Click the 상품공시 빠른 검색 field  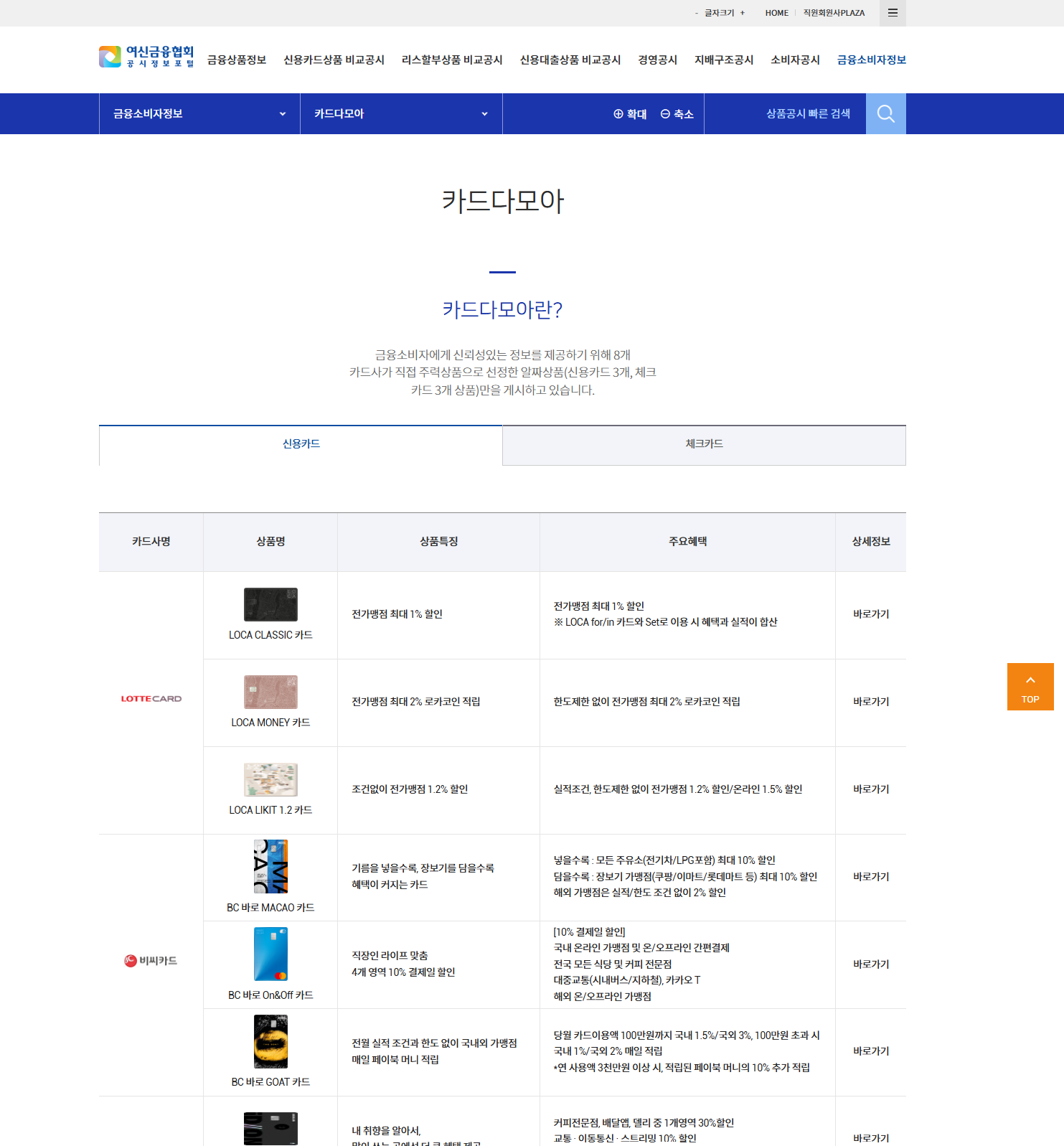[x=785, y=113]
